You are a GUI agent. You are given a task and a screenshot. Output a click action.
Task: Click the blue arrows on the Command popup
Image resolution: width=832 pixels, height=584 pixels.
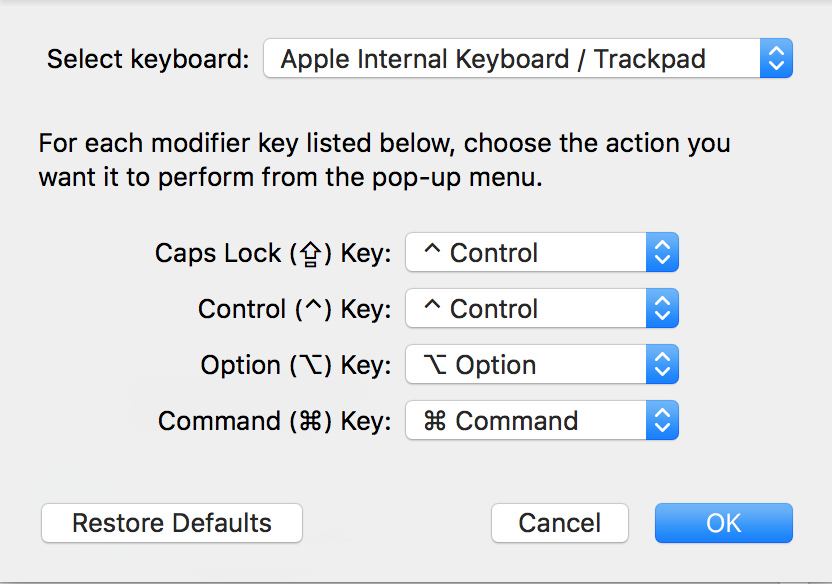coord(662,420)
